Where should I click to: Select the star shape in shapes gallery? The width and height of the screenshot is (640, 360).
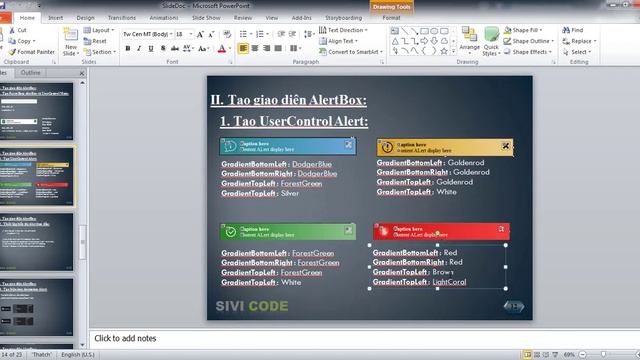tap(444, 51)
